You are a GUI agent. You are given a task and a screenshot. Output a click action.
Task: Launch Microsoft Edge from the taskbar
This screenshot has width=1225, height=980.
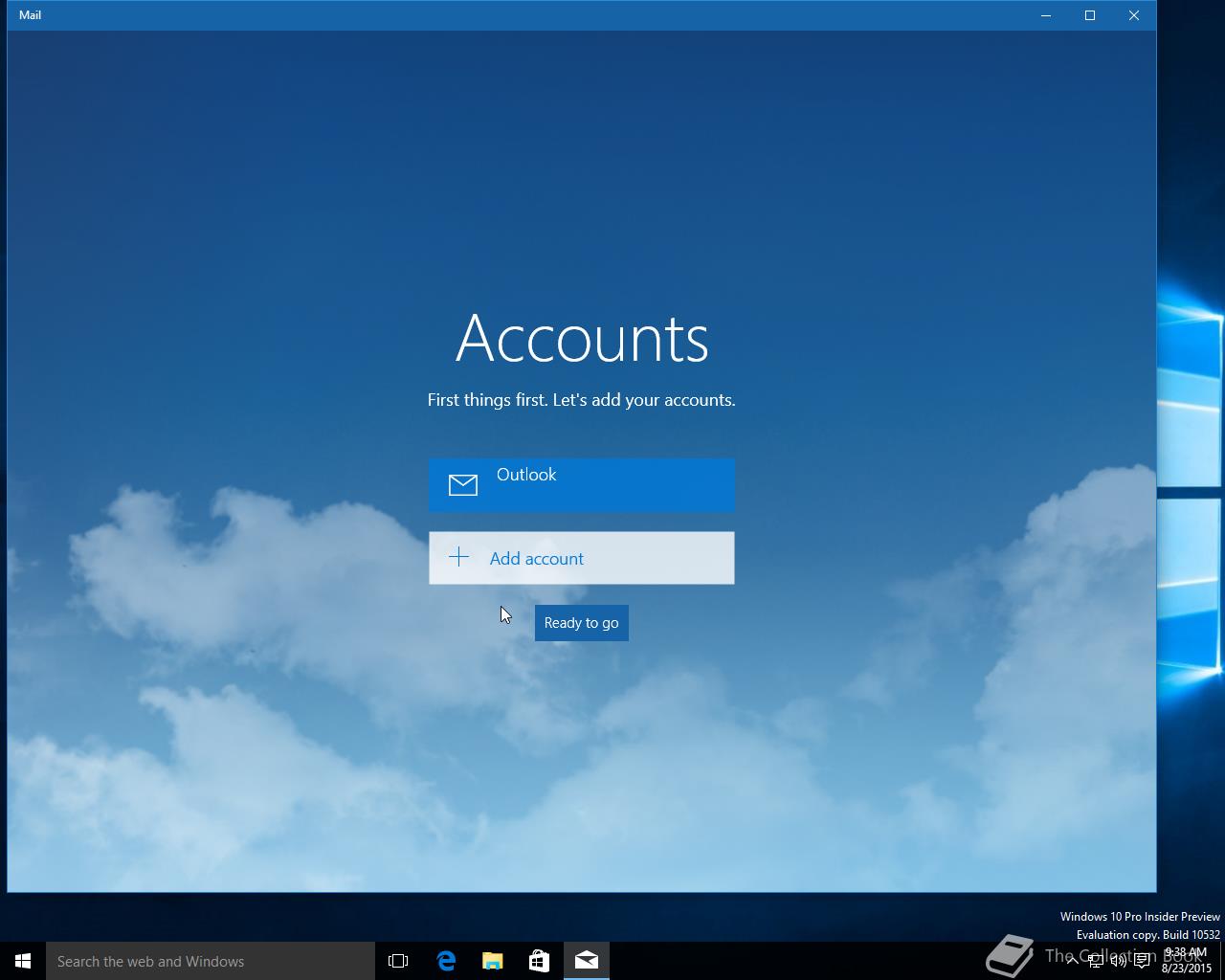(x=446, y=961)
